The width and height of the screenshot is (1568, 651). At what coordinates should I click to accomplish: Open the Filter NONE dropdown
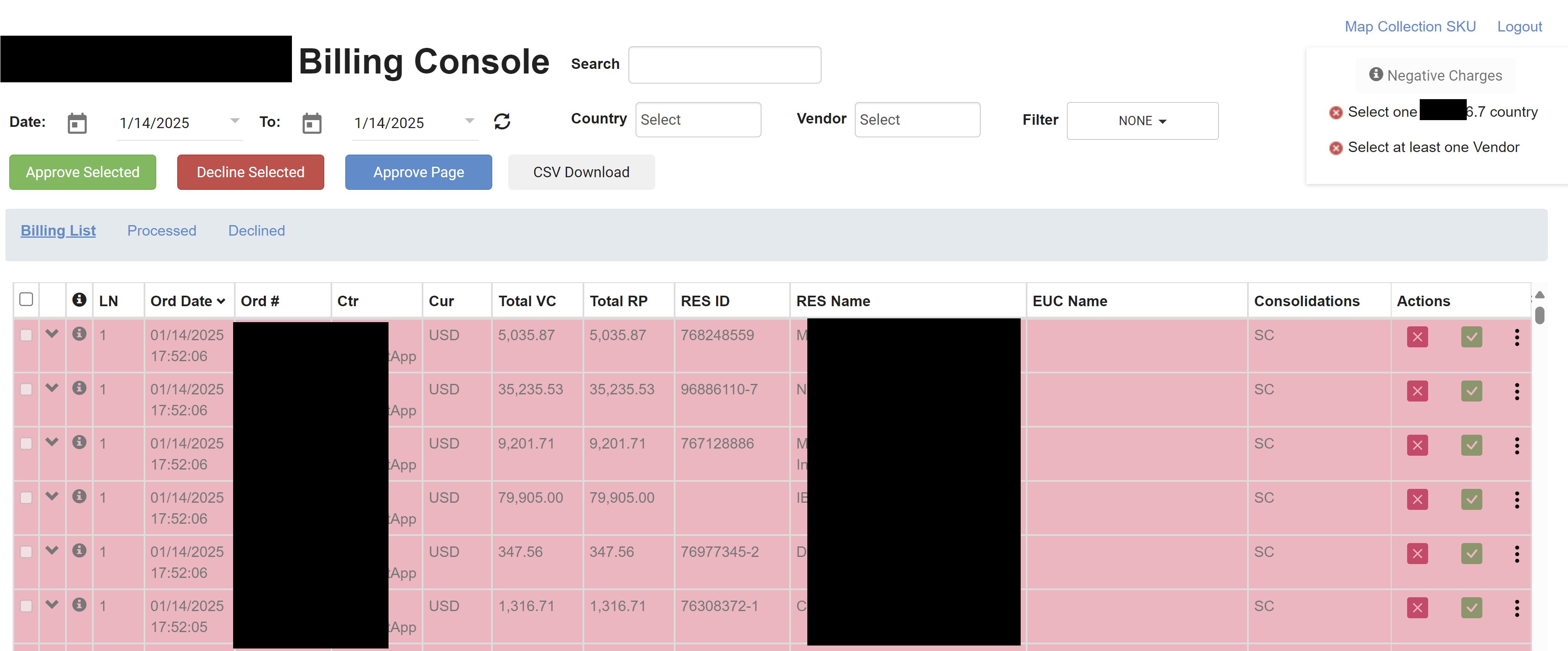(1142, 121)
